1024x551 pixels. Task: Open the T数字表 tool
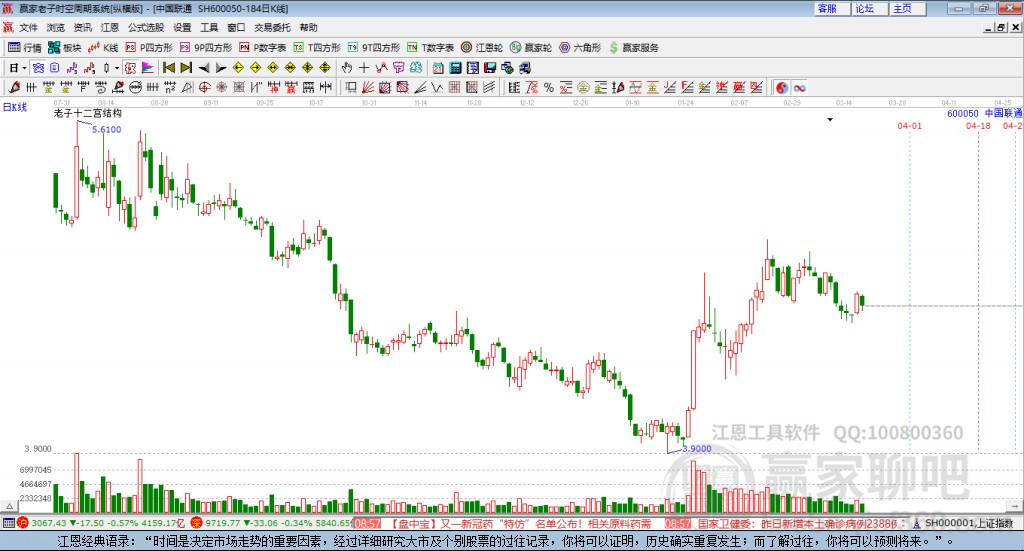click(430, 48)
